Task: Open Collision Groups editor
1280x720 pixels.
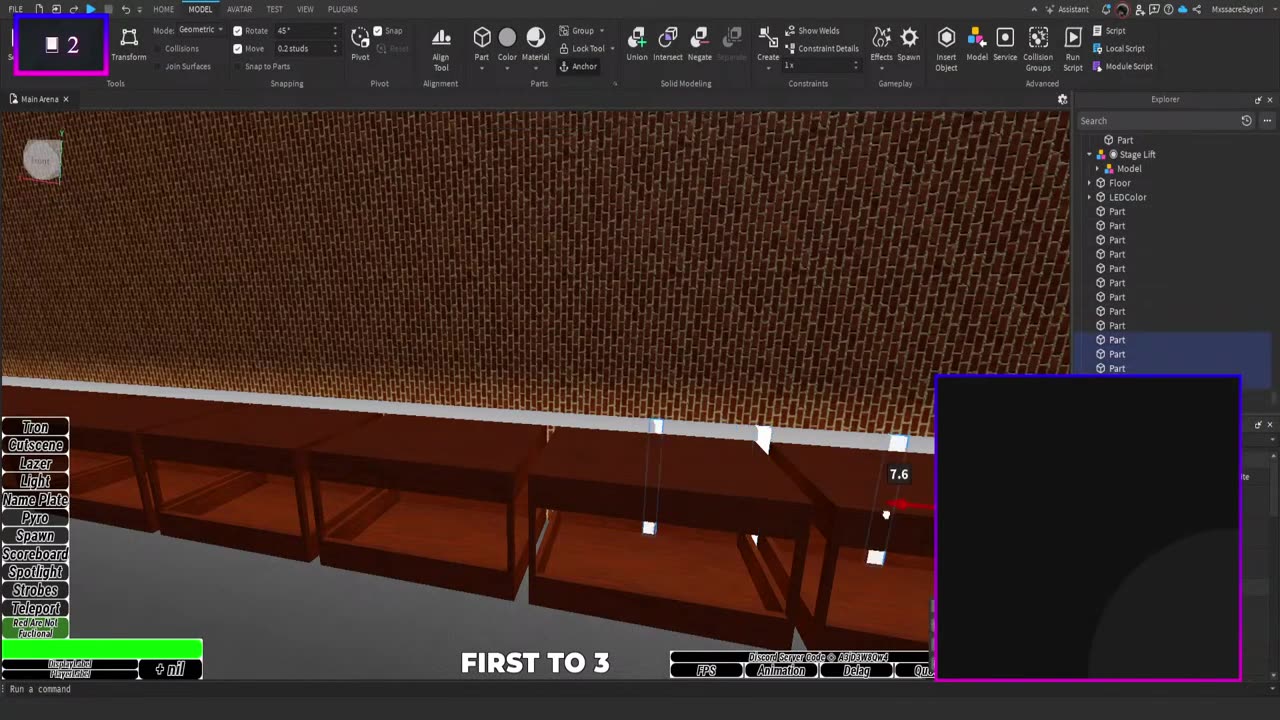Action: (x=1038, y=49)
